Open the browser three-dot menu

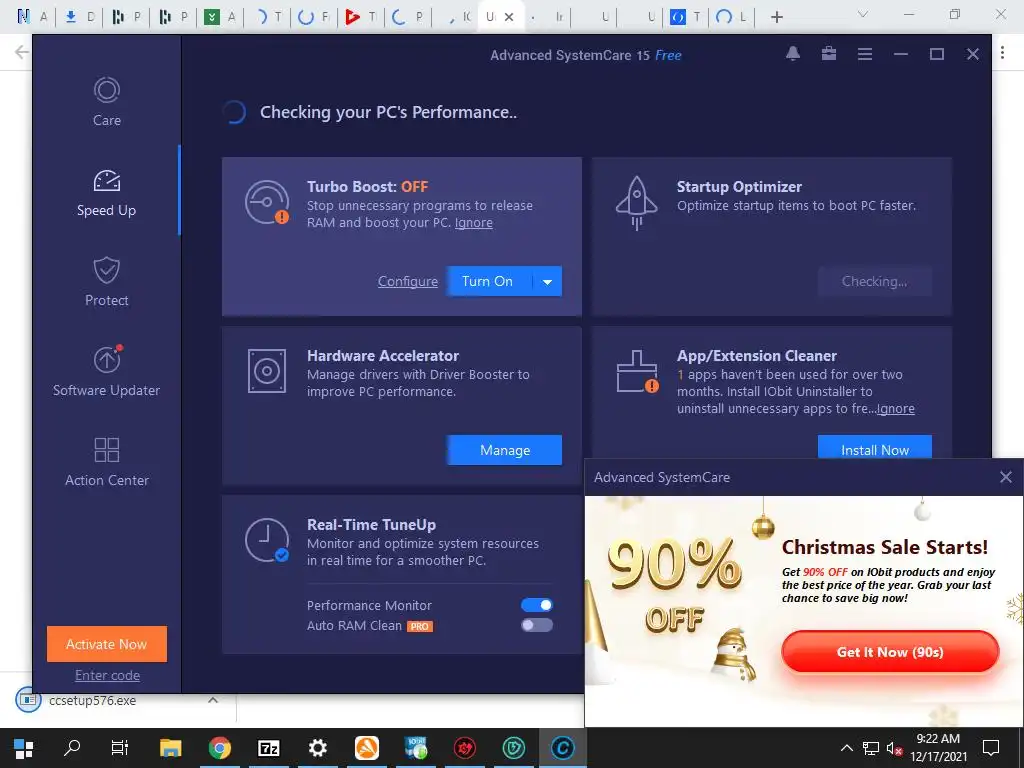tap(1002, 53)
